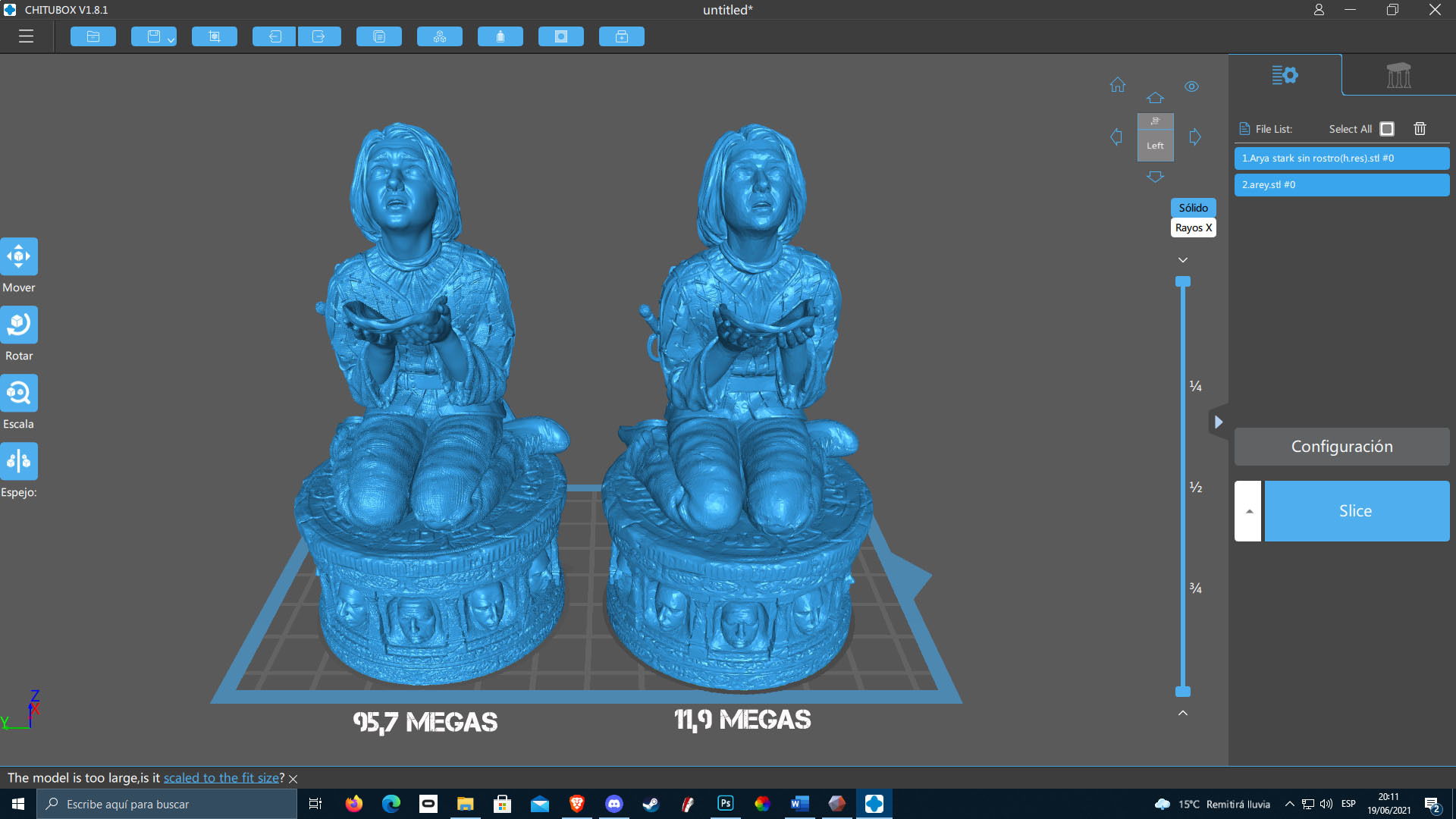This screenshot has width=1456, height=819.
Task: Click the bottom handle of layer slider
Action: point(1183,692)
